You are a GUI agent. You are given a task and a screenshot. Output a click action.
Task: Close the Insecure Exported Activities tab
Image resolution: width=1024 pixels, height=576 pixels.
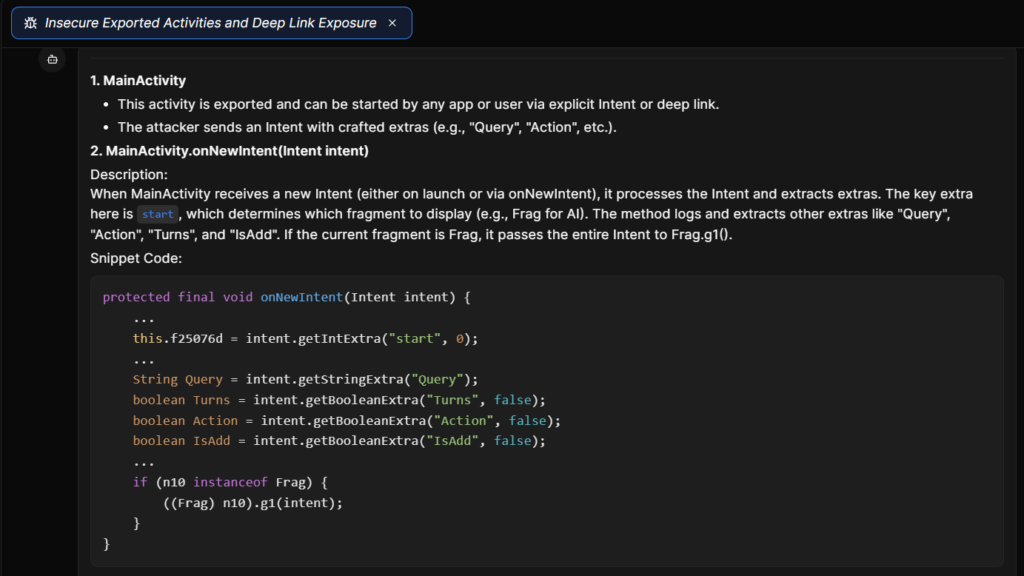[392, 23]
